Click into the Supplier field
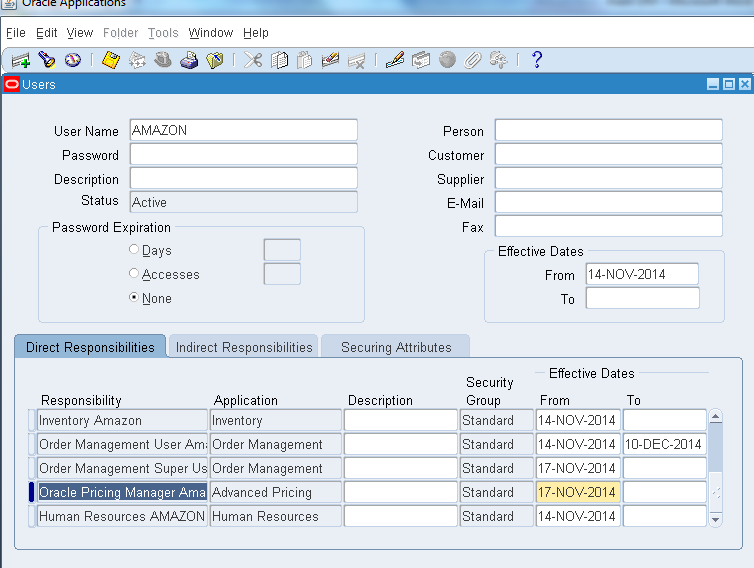754x568 pixels. [x=608, y=178]
